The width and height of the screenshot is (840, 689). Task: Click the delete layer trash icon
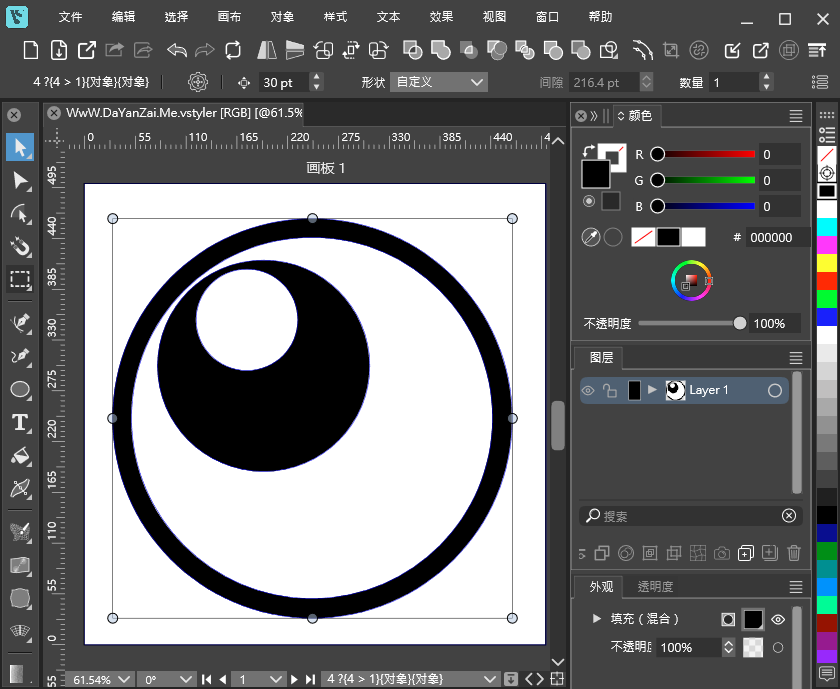794,552
